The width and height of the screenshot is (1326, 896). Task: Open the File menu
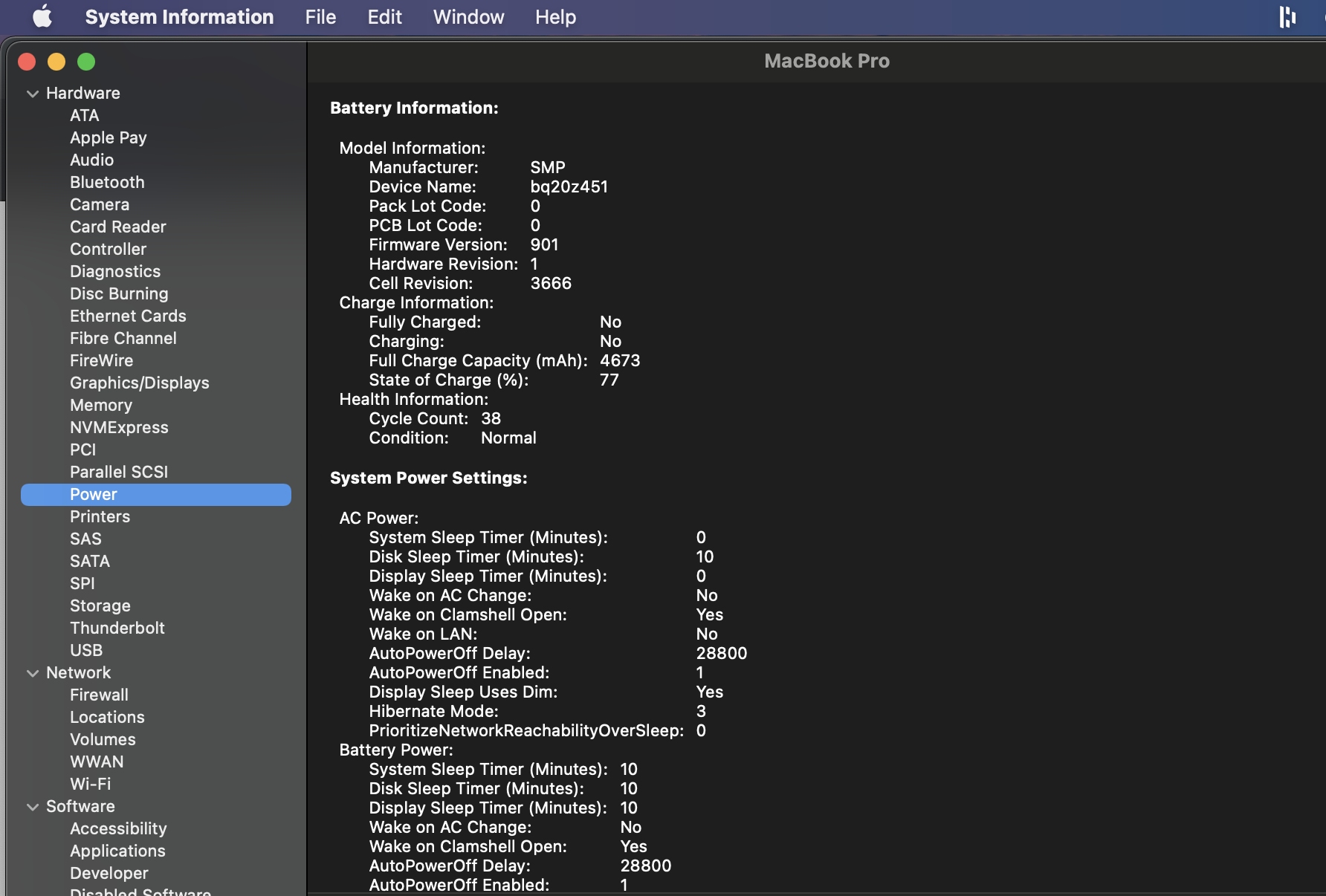320,16
